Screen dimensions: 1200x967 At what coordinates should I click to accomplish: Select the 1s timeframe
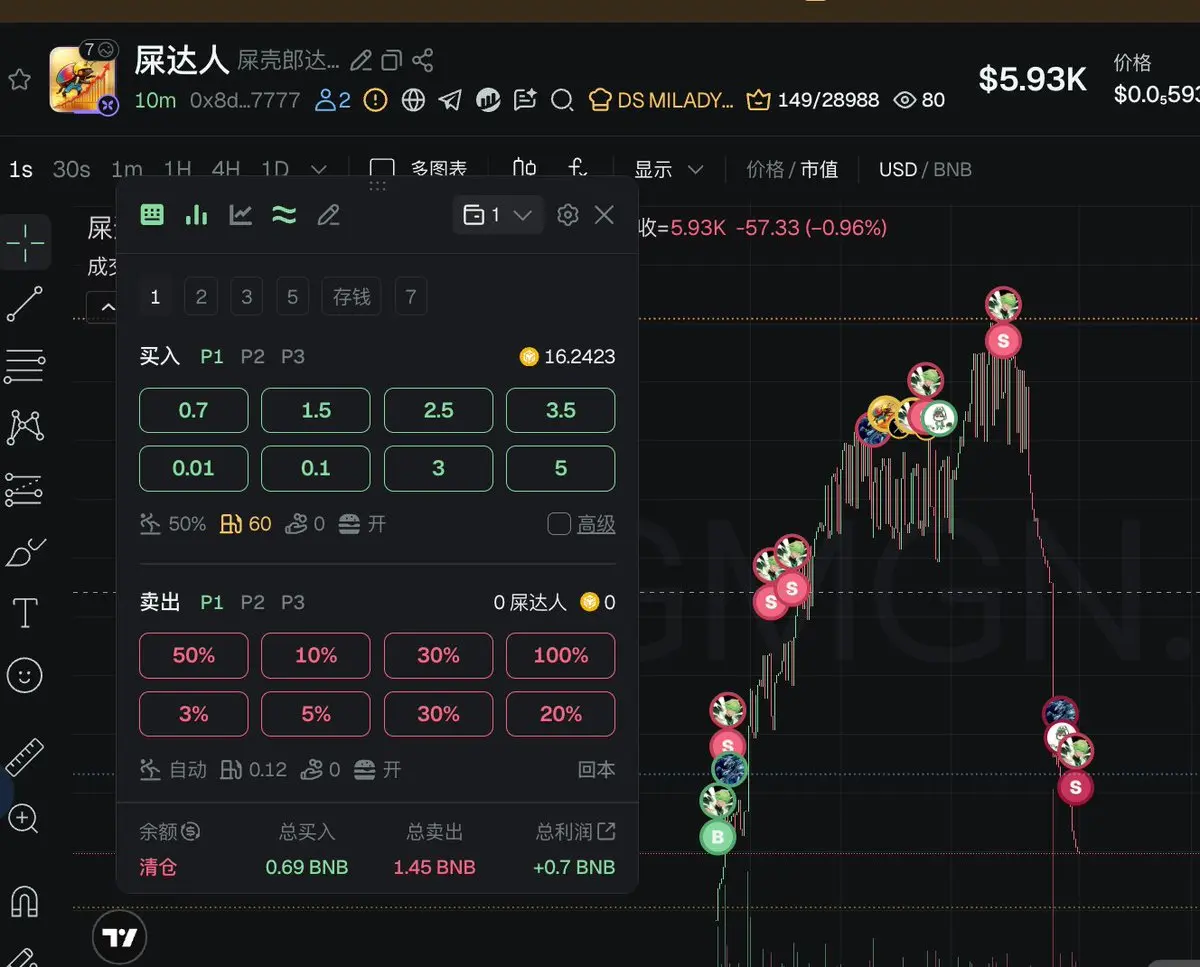[x=21, y=169]
